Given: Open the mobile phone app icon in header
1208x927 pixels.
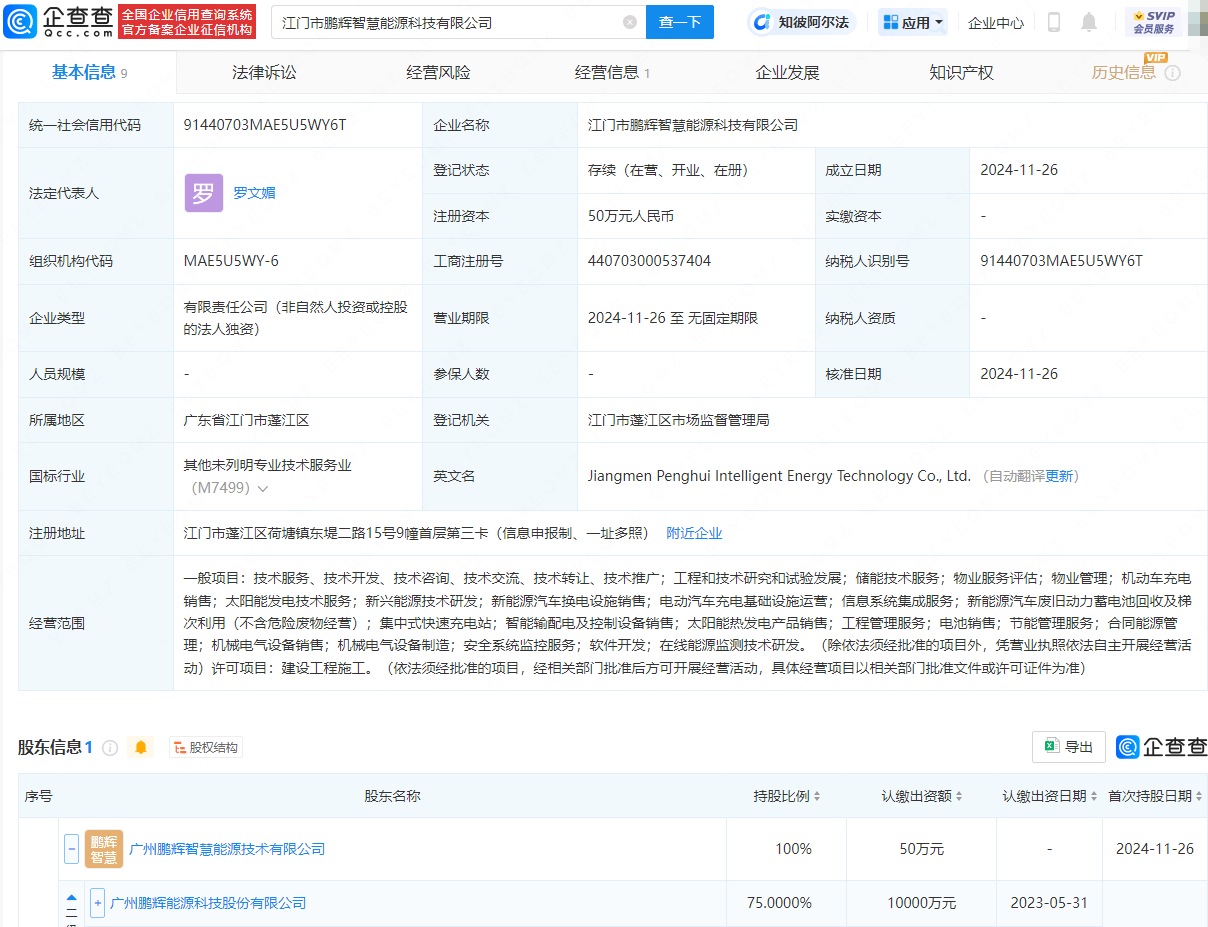Looking at the screenshot, I should [1053, 22].
